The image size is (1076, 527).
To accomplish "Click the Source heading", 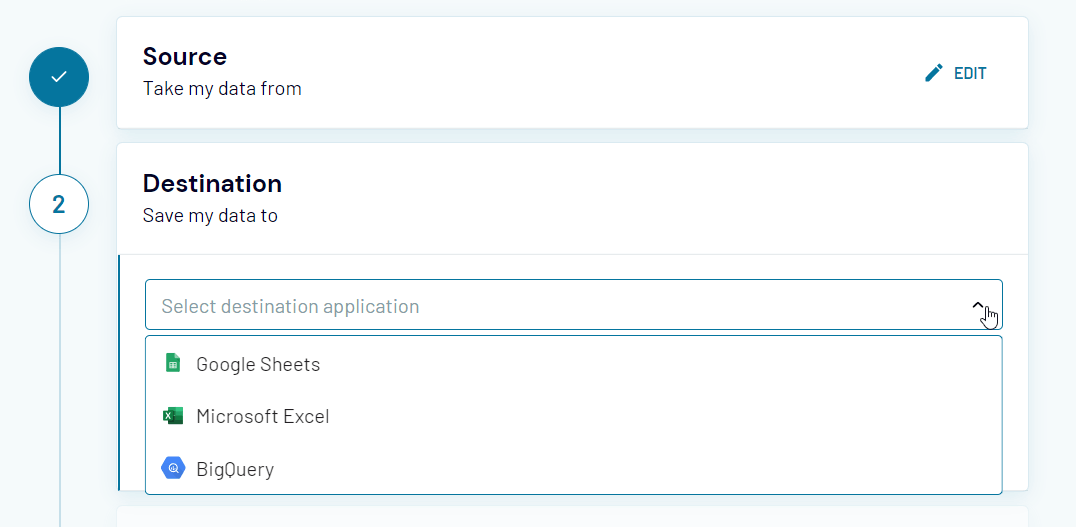I will [185, 56].
